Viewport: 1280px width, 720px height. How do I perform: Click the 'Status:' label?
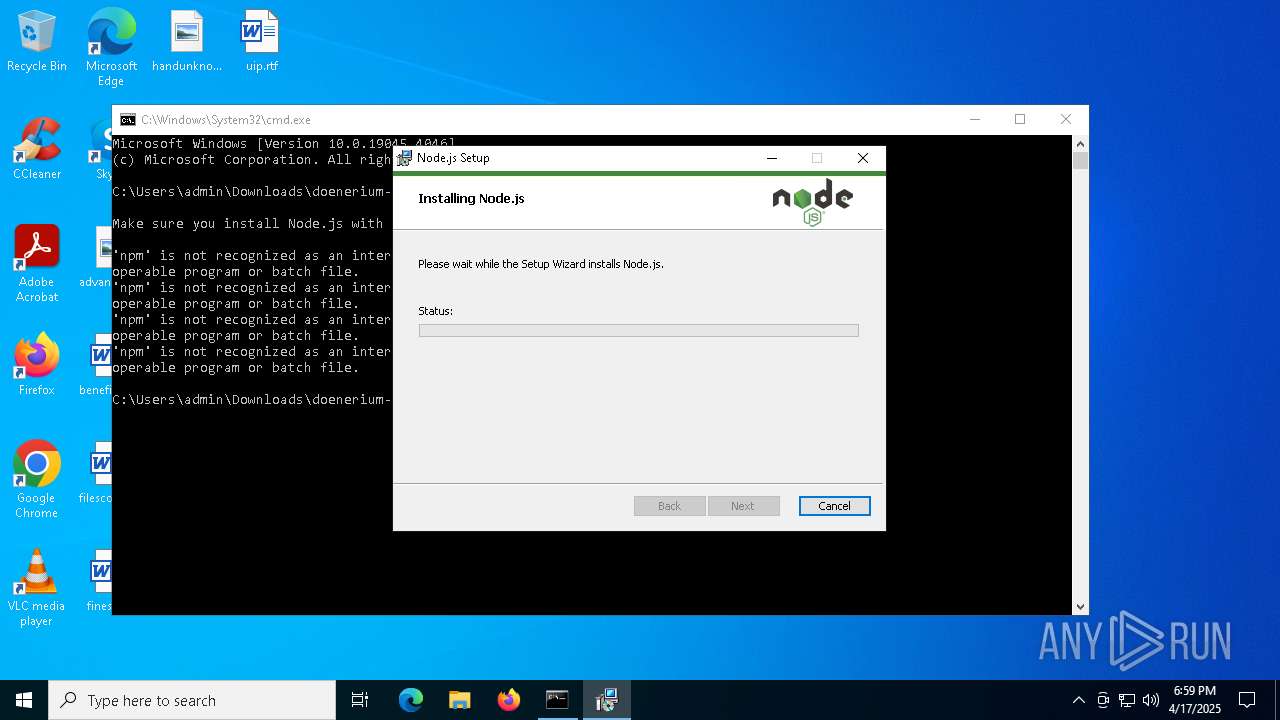point(435,311)
